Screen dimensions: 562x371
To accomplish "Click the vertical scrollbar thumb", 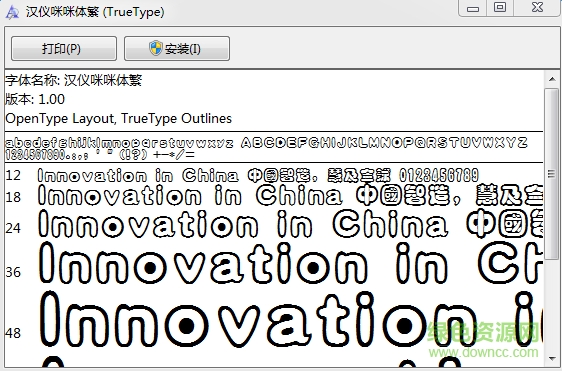I will point(551,174).
